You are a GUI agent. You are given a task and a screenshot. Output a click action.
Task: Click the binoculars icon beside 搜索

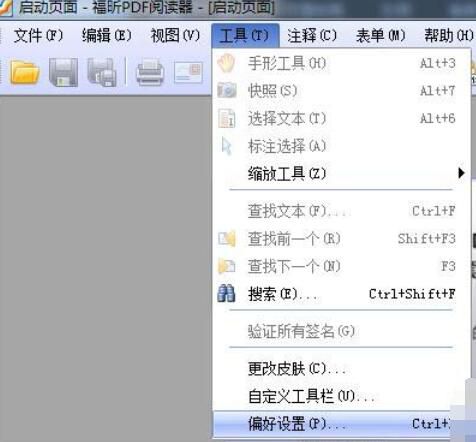click(226, 294)
